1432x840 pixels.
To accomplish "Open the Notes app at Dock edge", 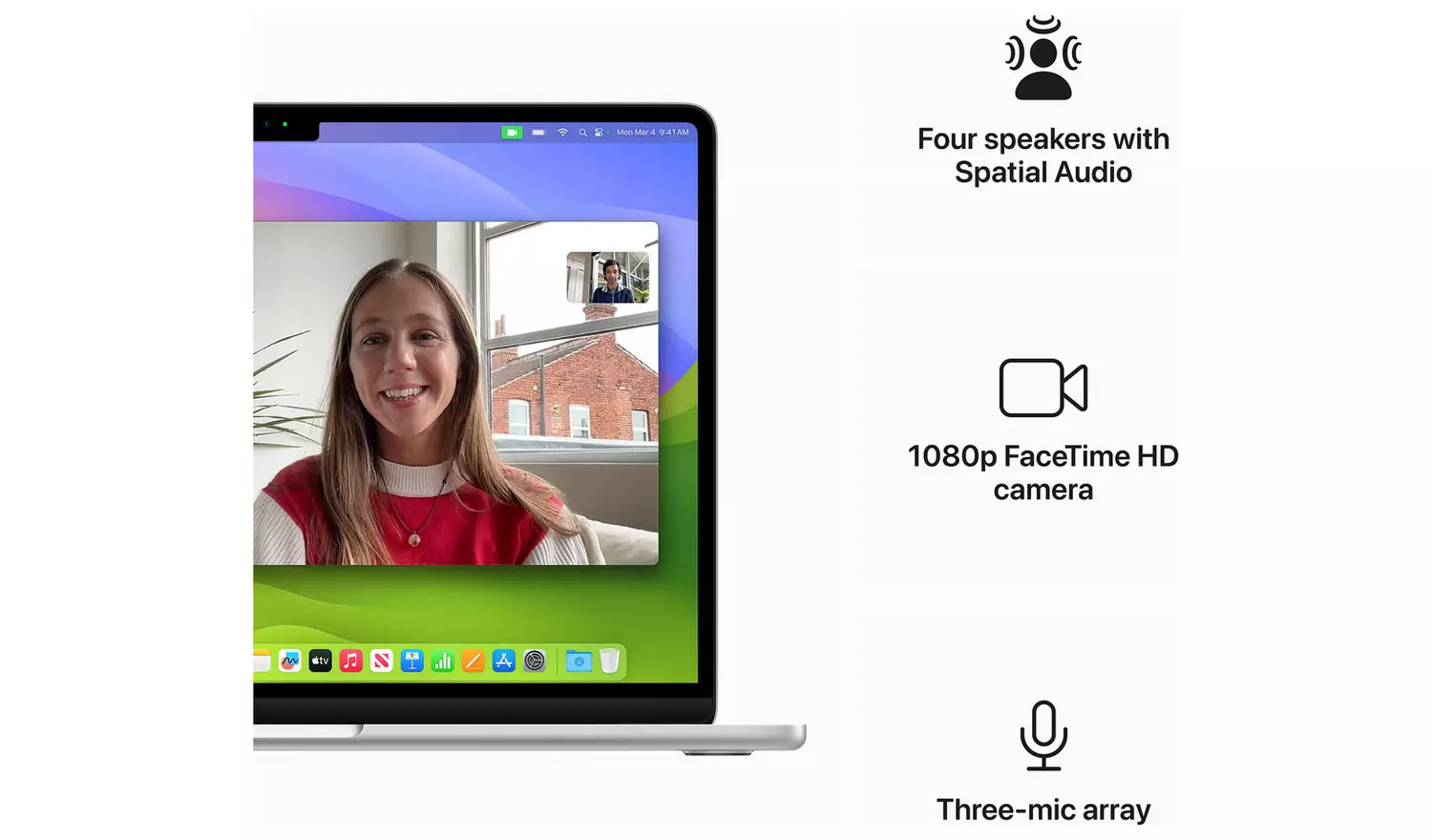I will 262,661.
